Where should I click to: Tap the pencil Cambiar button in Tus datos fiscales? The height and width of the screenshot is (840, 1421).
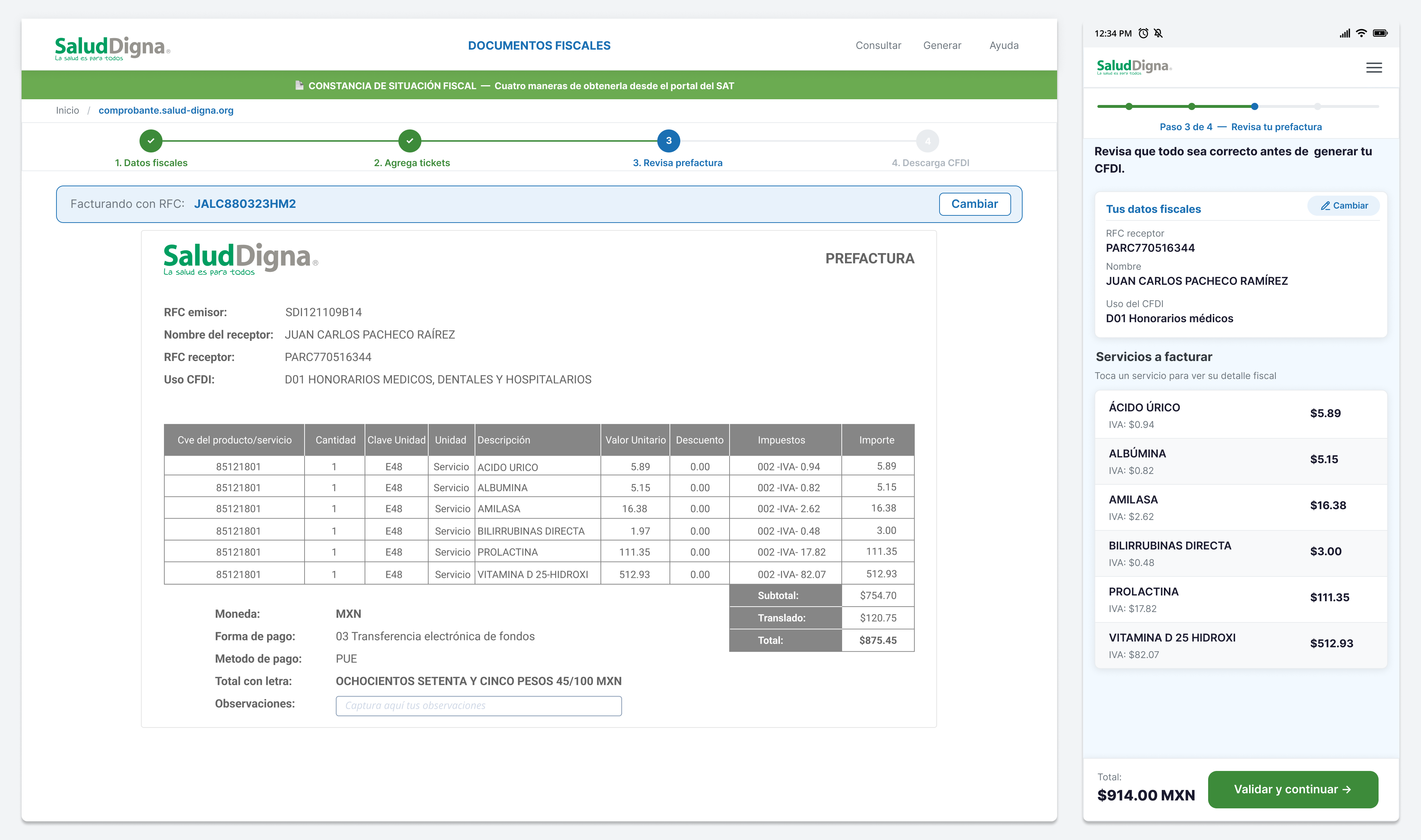(x=1343, y=205)
